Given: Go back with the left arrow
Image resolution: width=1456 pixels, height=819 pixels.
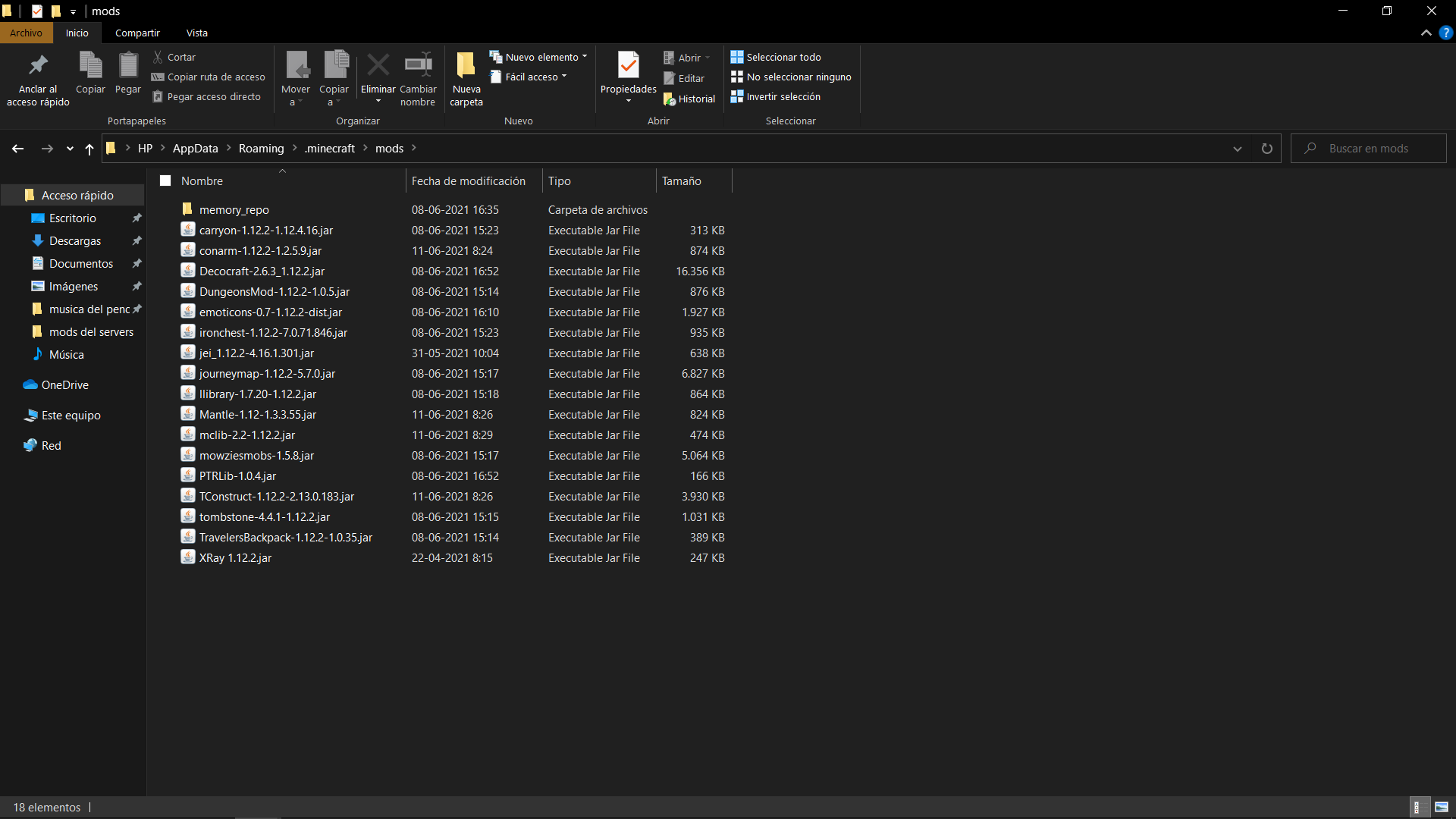Looking at the screenshot, I should point(18,149).
